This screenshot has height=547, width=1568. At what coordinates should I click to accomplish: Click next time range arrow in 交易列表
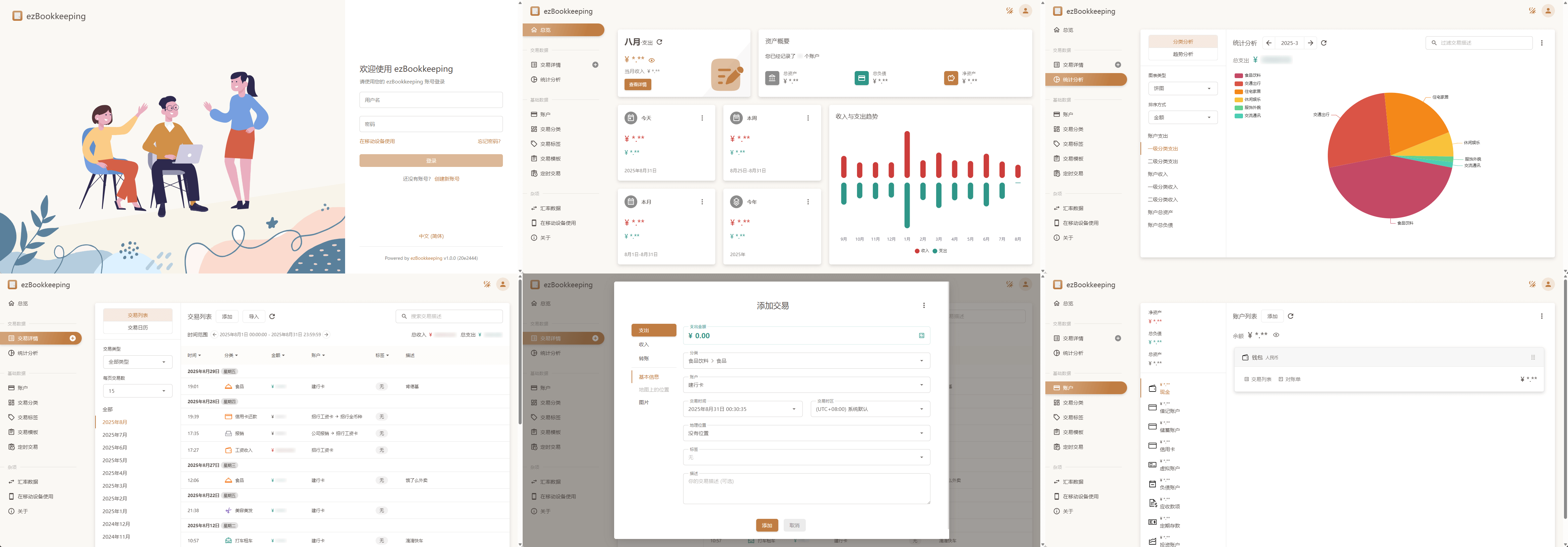click(326, 335)
